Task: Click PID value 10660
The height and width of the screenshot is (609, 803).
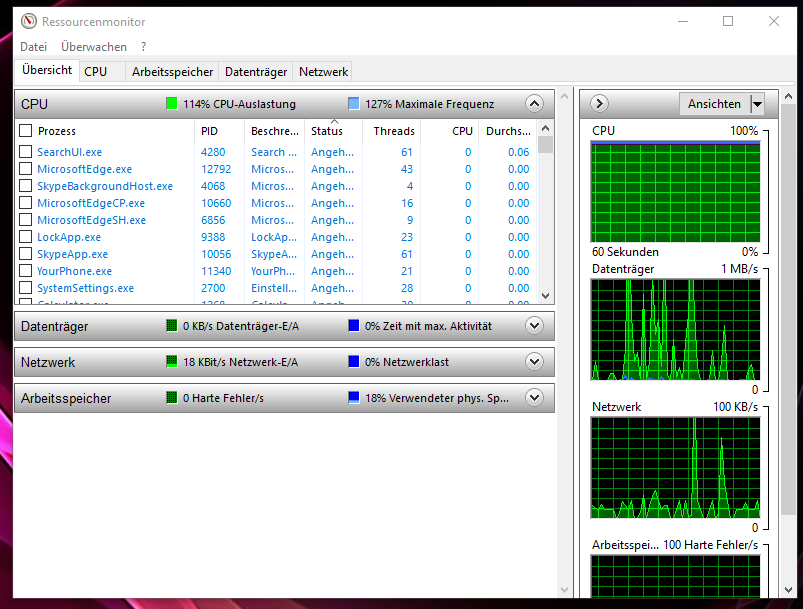Action: click(216, 203)
